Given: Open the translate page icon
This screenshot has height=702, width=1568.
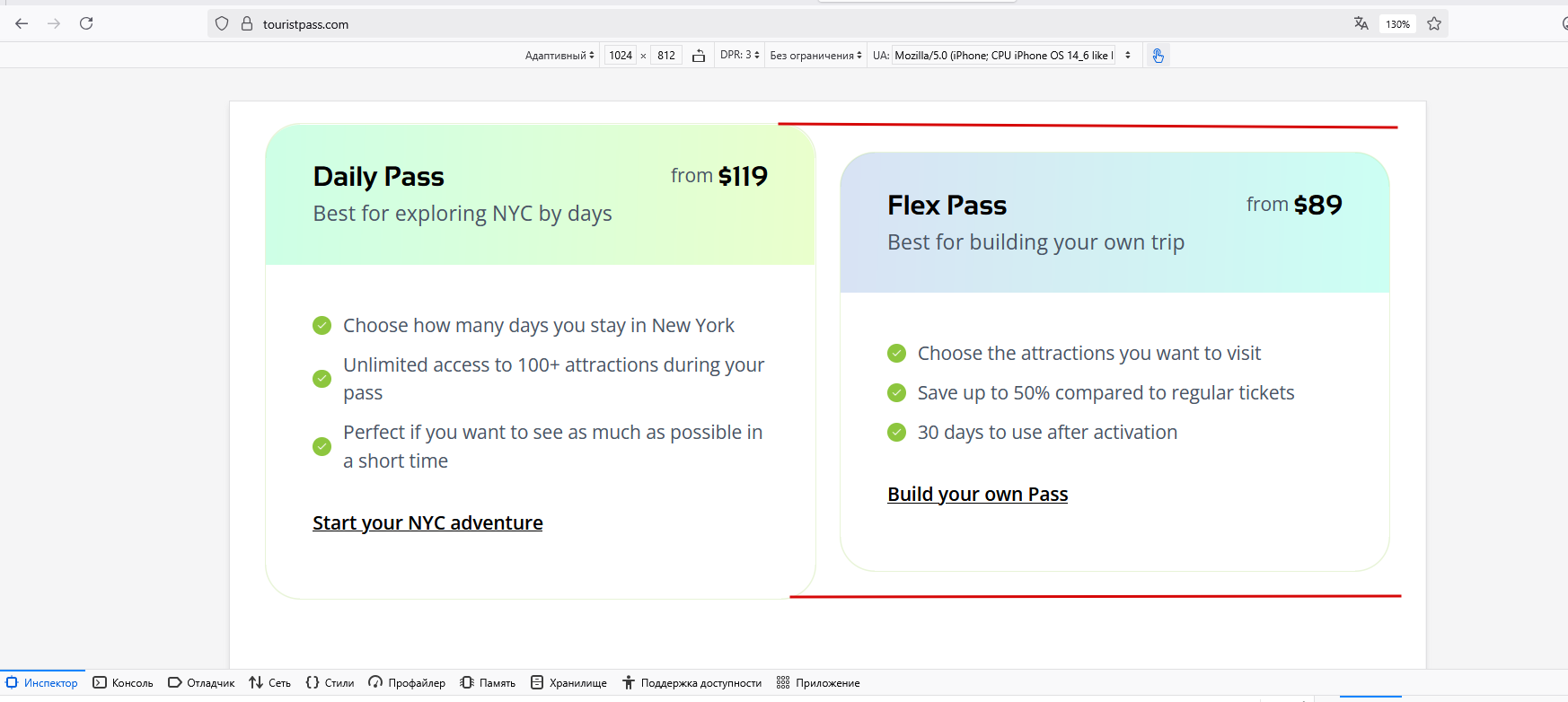Looking at the screenshot, I should (1361, 23).
